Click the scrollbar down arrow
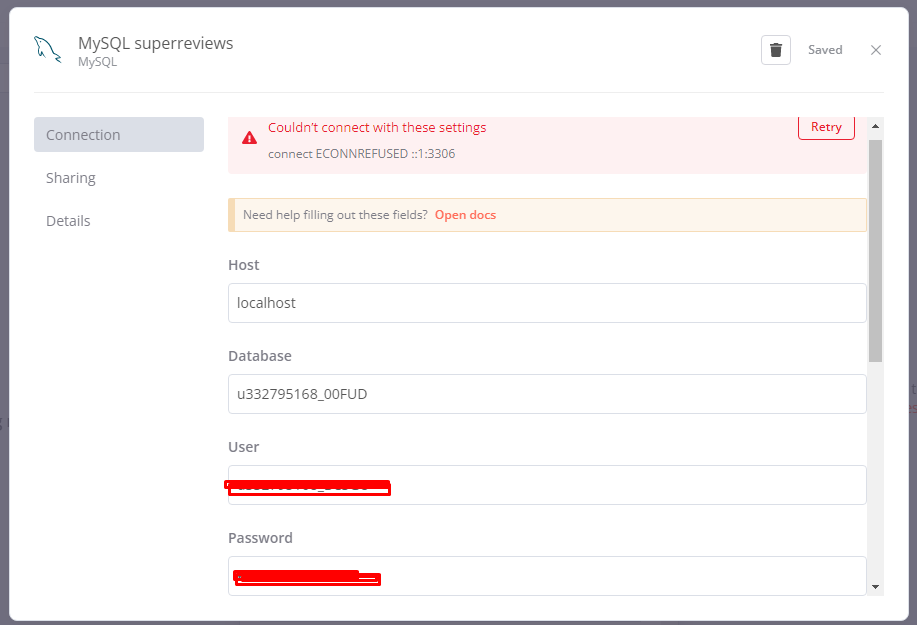Image resolution: width=917 pixels, height=625 pixels. click(x=875, y=587)
